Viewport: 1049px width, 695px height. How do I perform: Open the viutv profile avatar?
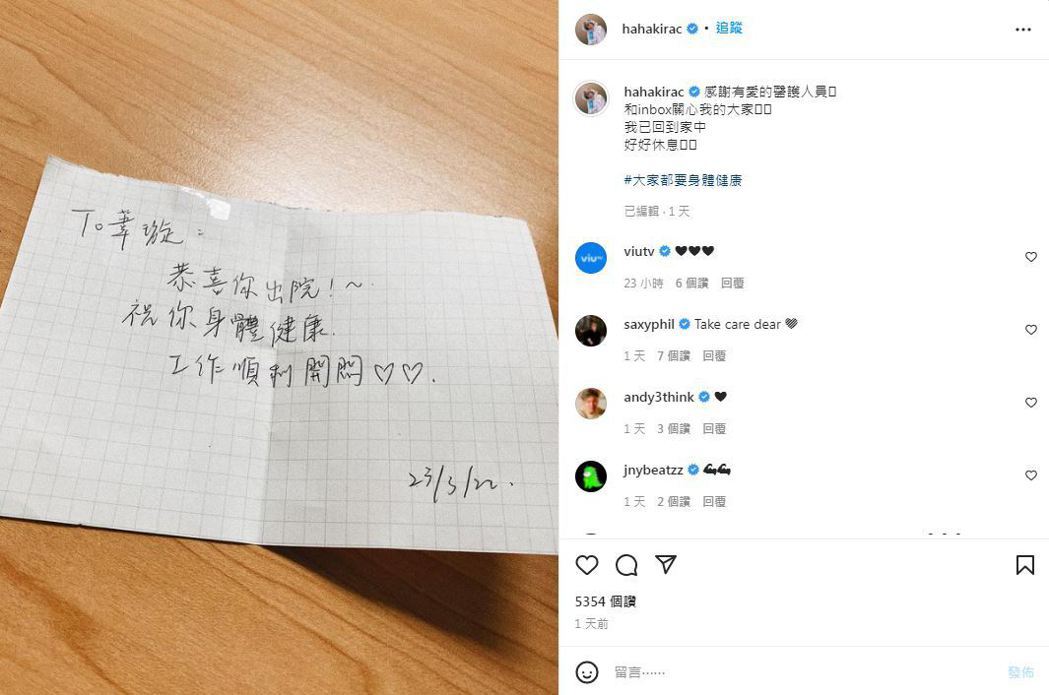591,258
